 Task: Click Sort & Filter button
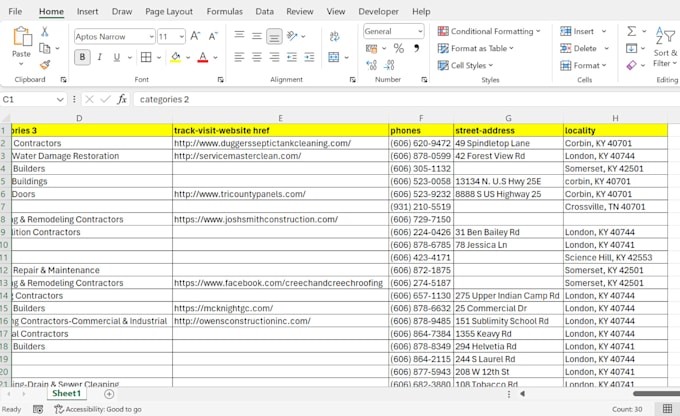pyautogui.click(x=665, y=47)
